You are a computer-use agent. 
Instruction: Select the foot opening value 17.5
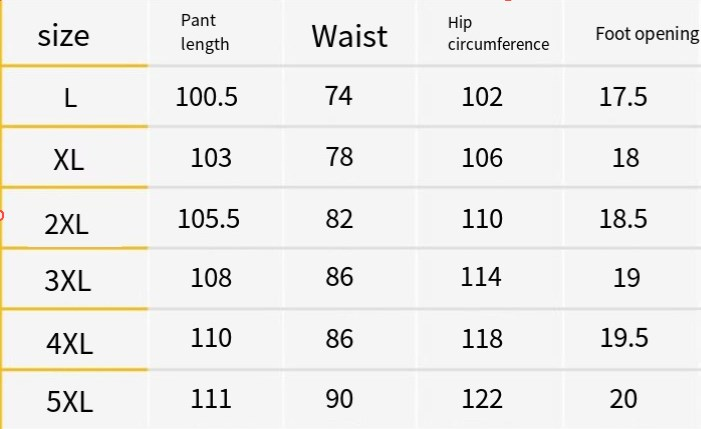[623, 97]
